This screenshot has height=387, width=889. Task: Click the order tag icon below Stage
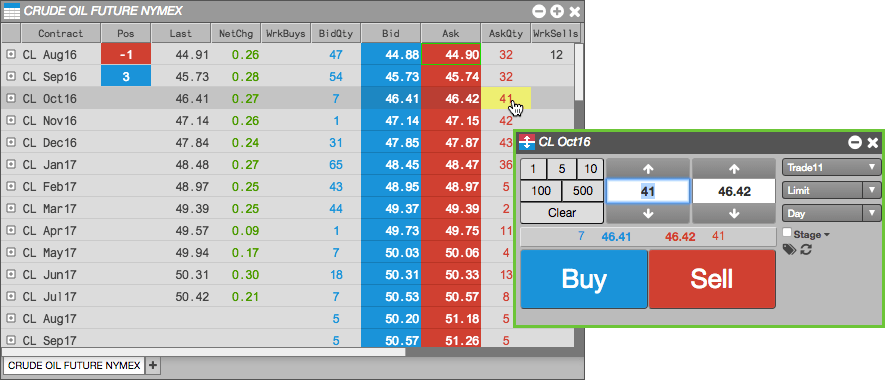point(789,249)
